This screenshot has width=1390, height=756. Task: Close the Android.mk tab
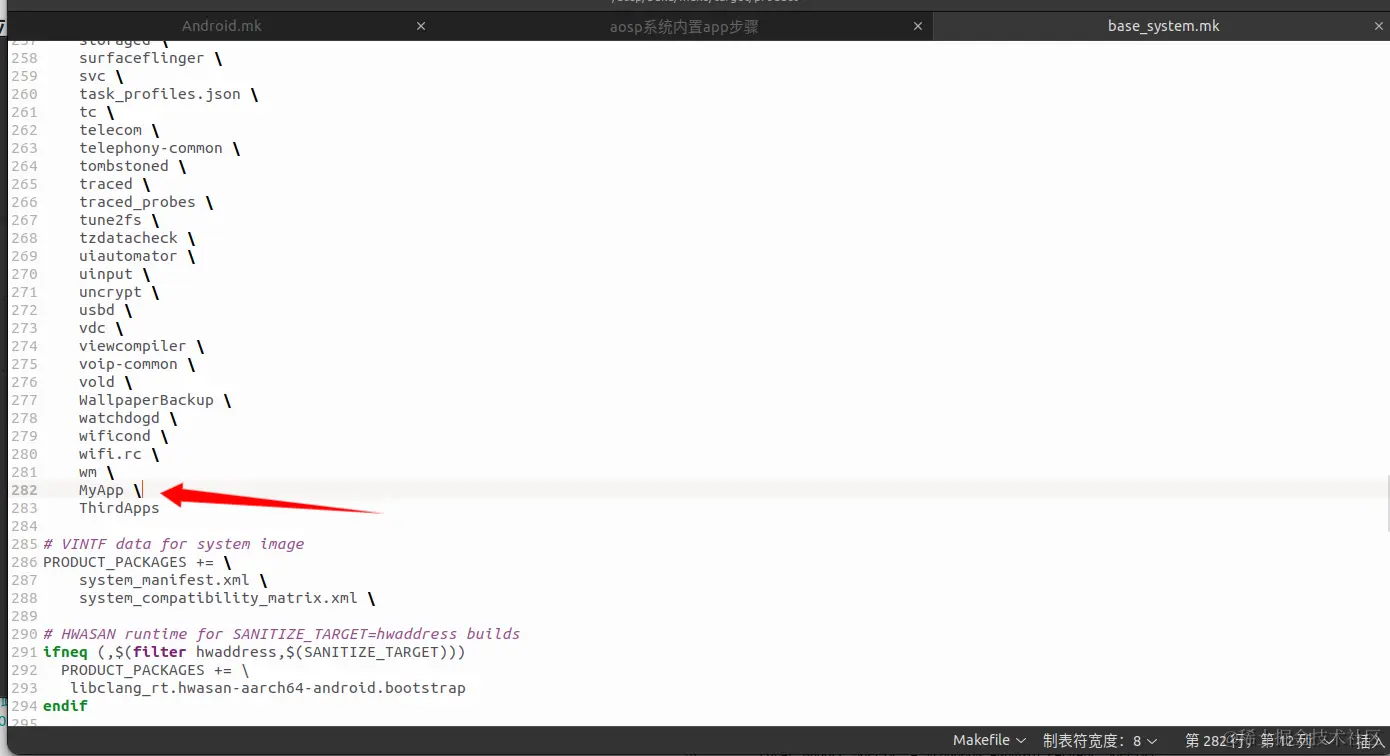coord(420,26)
